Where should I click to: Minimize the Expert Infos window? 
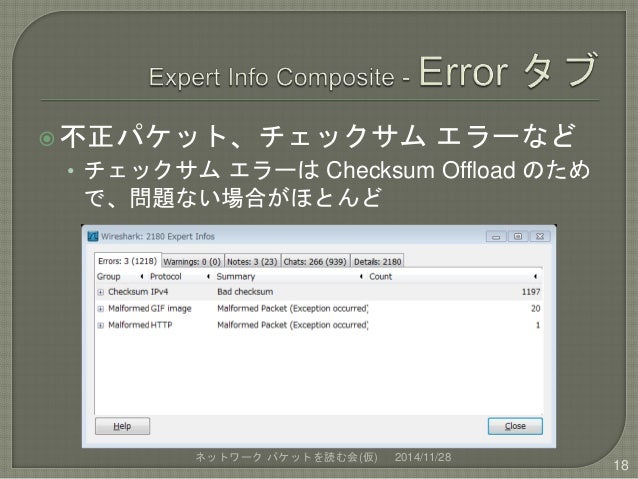496,236
